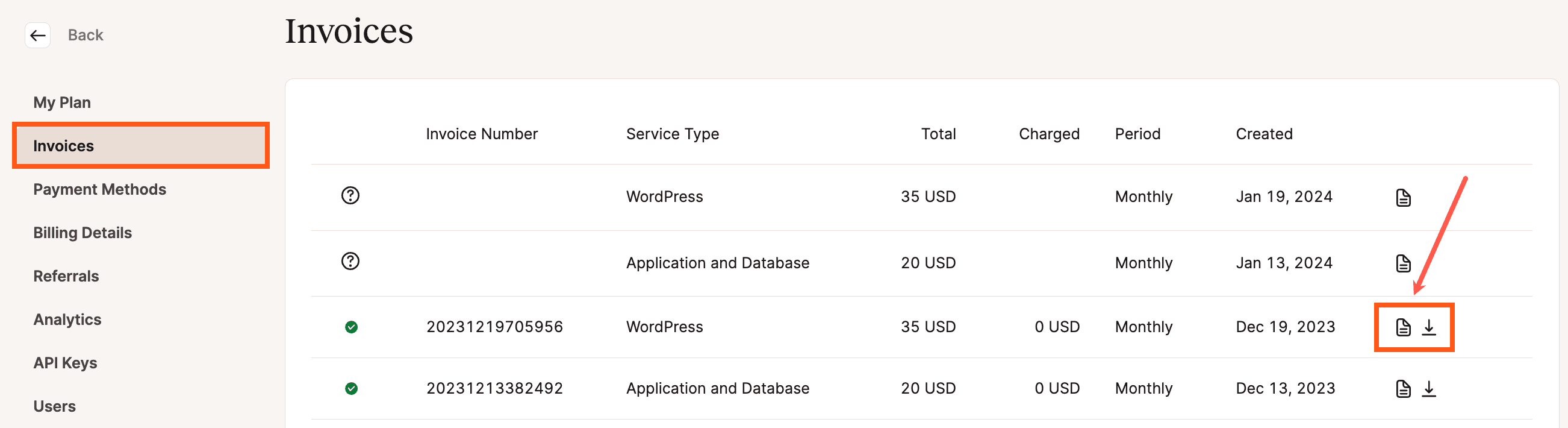Click pending status icon on Jan 13 invoice

point(350,262)
